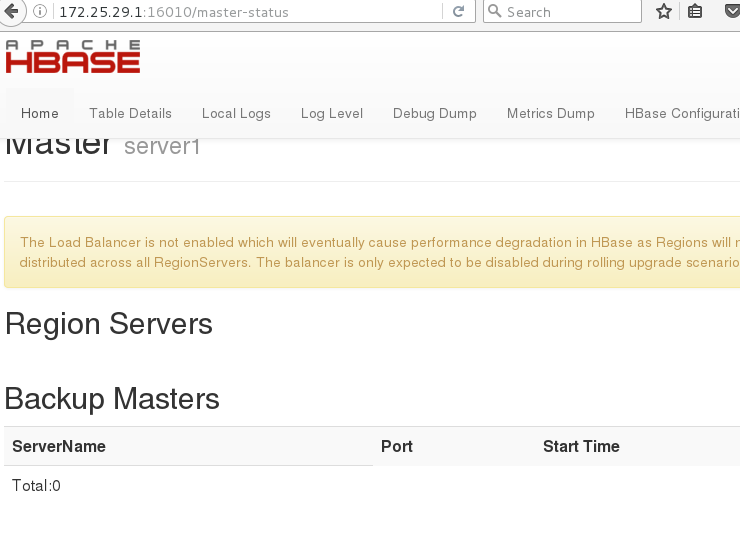740x549 pixels.
Task: Click the 'Total:0' table cell
Action: (36, 485)
